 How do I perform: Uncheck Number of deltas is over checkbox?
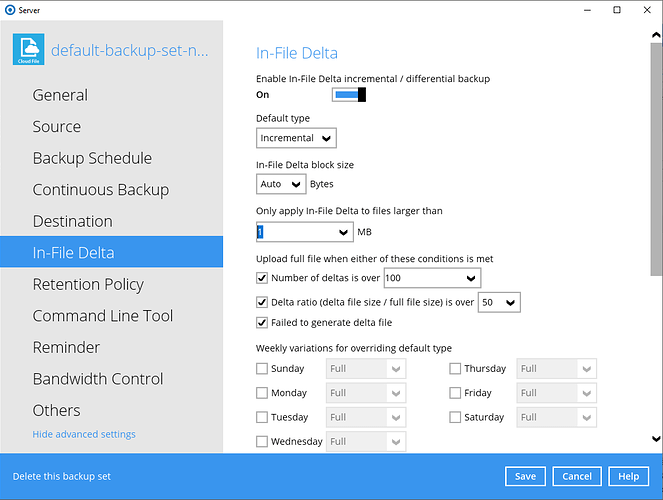pyautogui.click(x=263, y=277)
